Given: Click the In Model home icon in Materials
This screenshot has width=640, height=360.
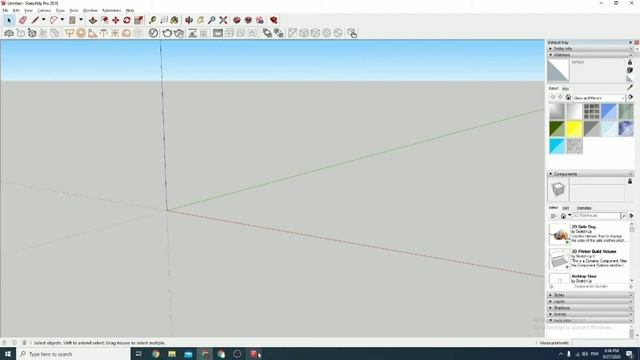Looking at the screenshot, I should click(x=568, y=98).
